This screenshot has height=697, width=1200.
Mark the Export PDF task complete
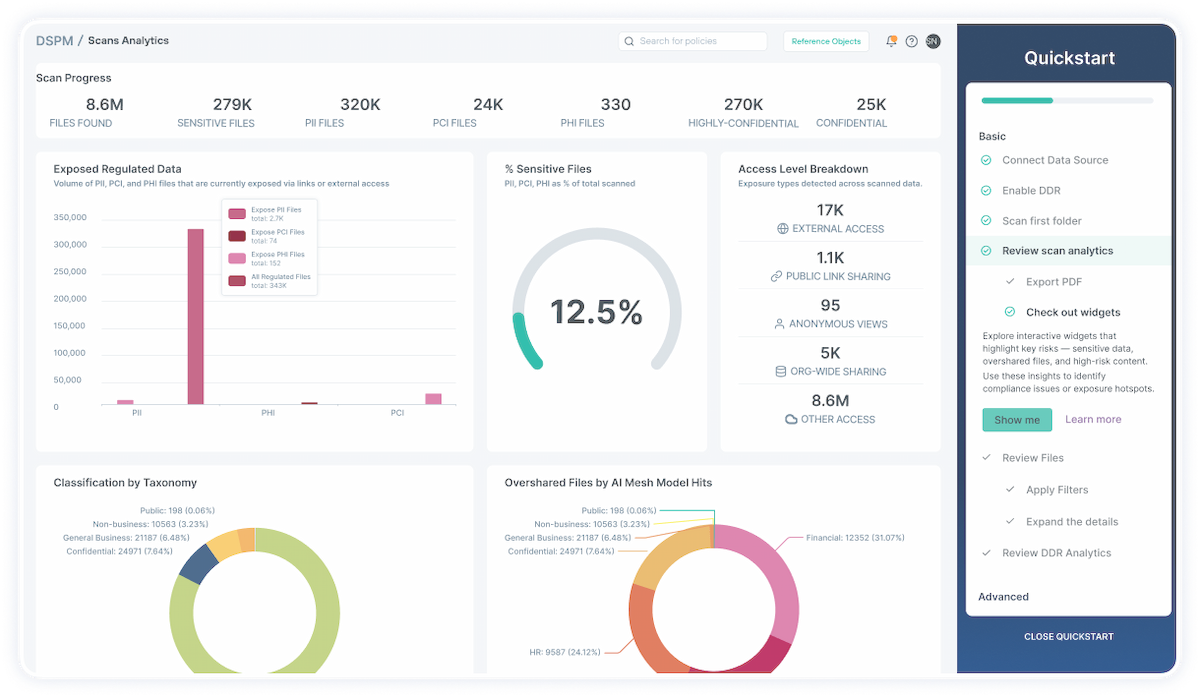(1012, 281)
